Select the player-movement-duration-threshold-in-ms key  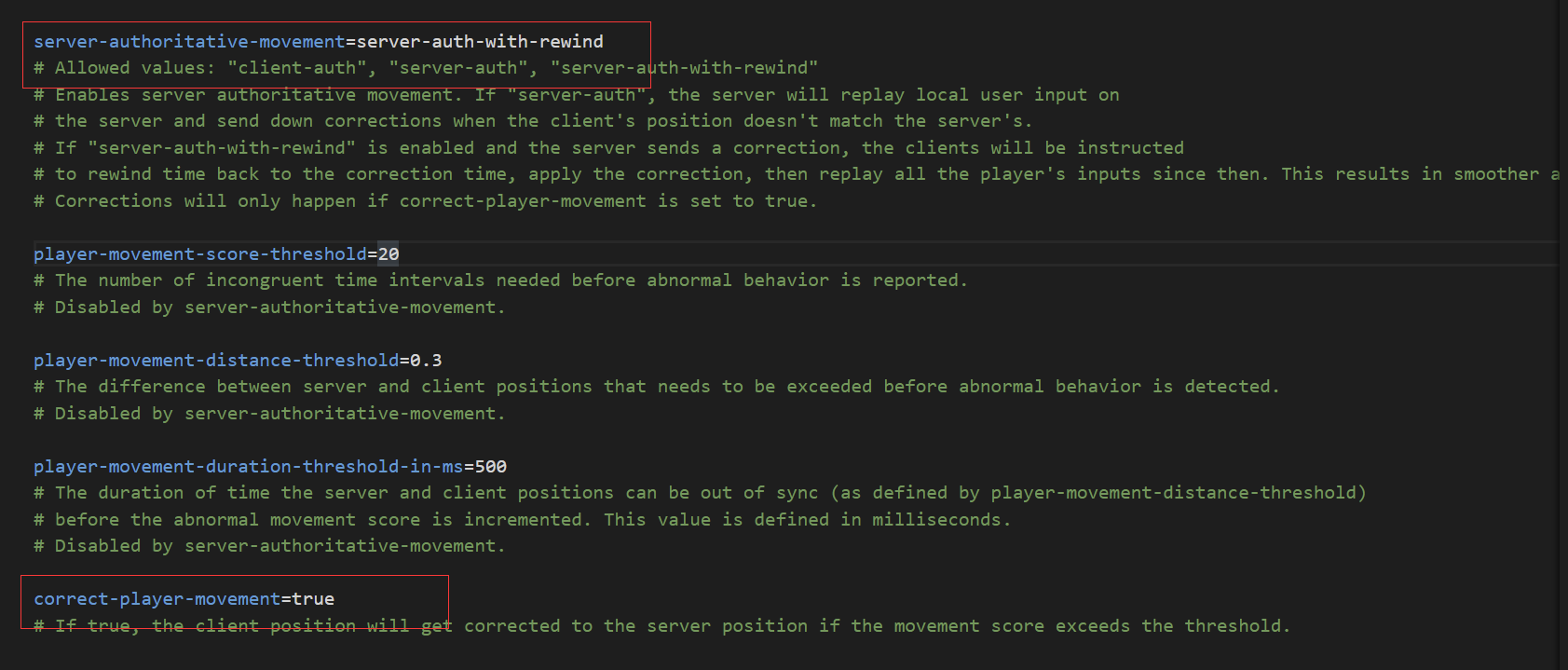248,467
